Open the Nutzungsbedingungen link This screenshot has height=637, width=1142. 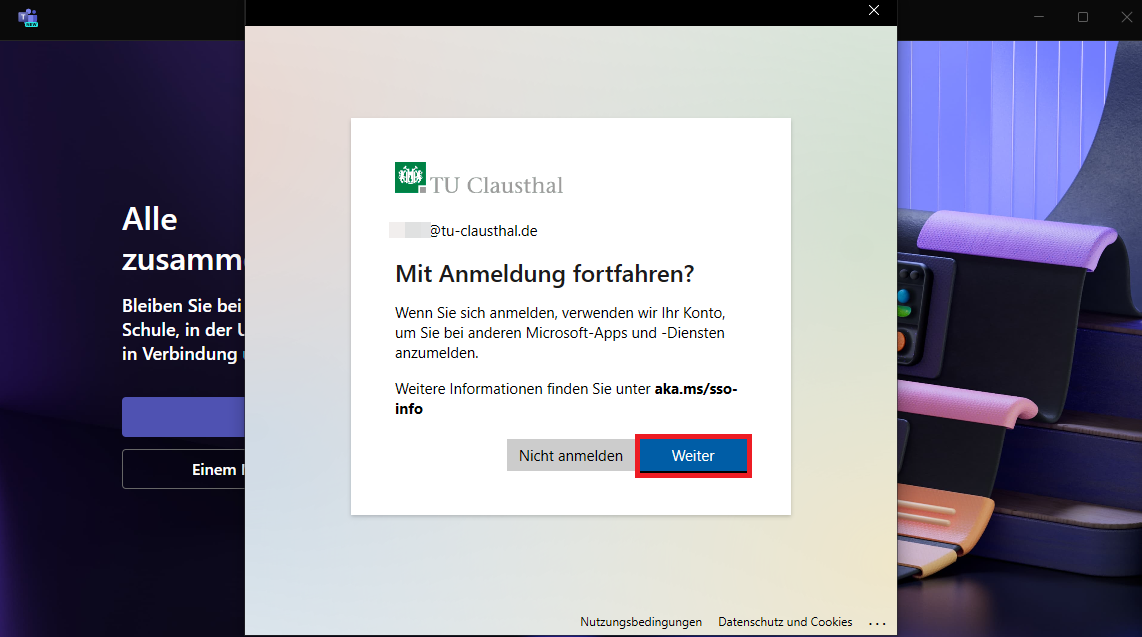coord(641,622)
